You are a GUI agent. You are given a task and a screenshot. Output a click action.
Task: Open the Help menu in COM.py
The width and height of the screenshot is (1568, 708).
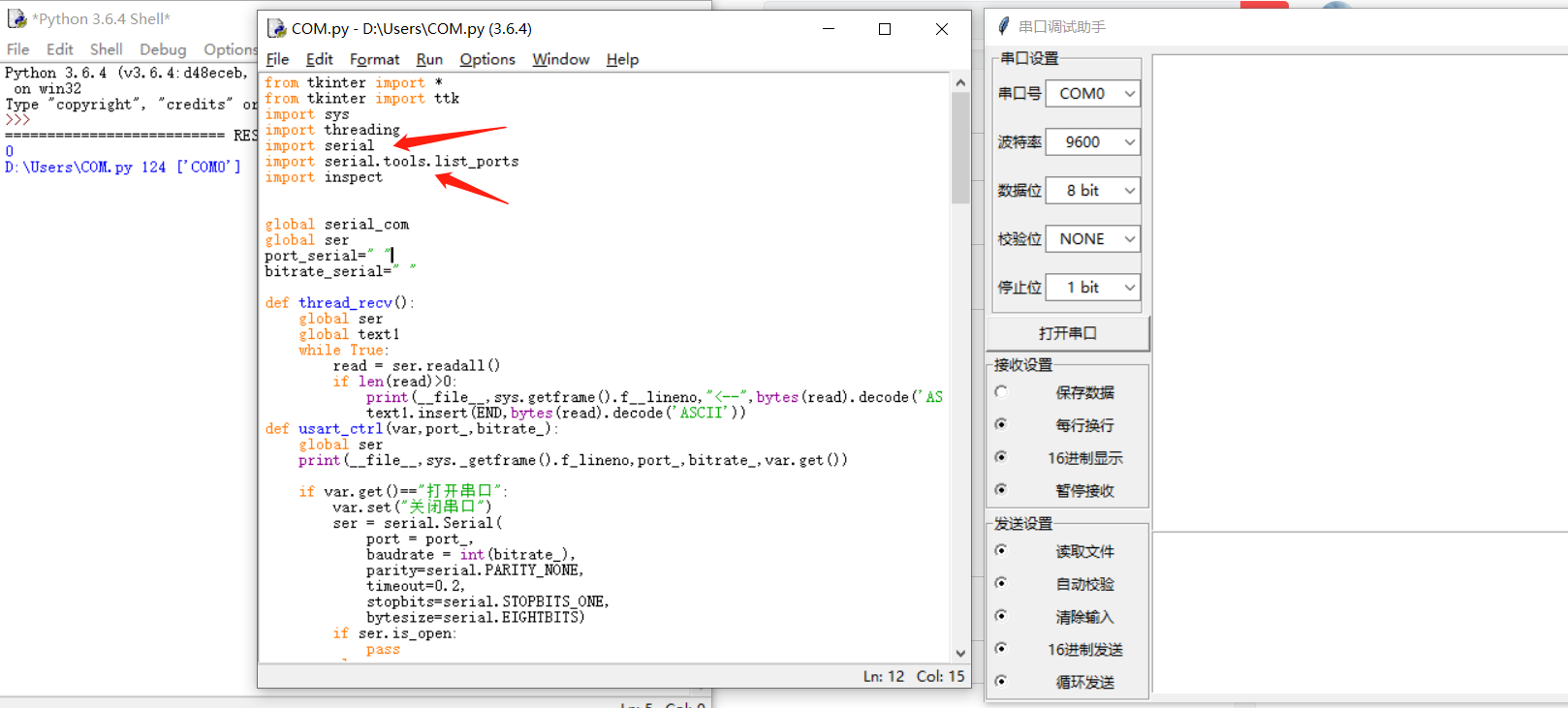click(x=622, y=59)
